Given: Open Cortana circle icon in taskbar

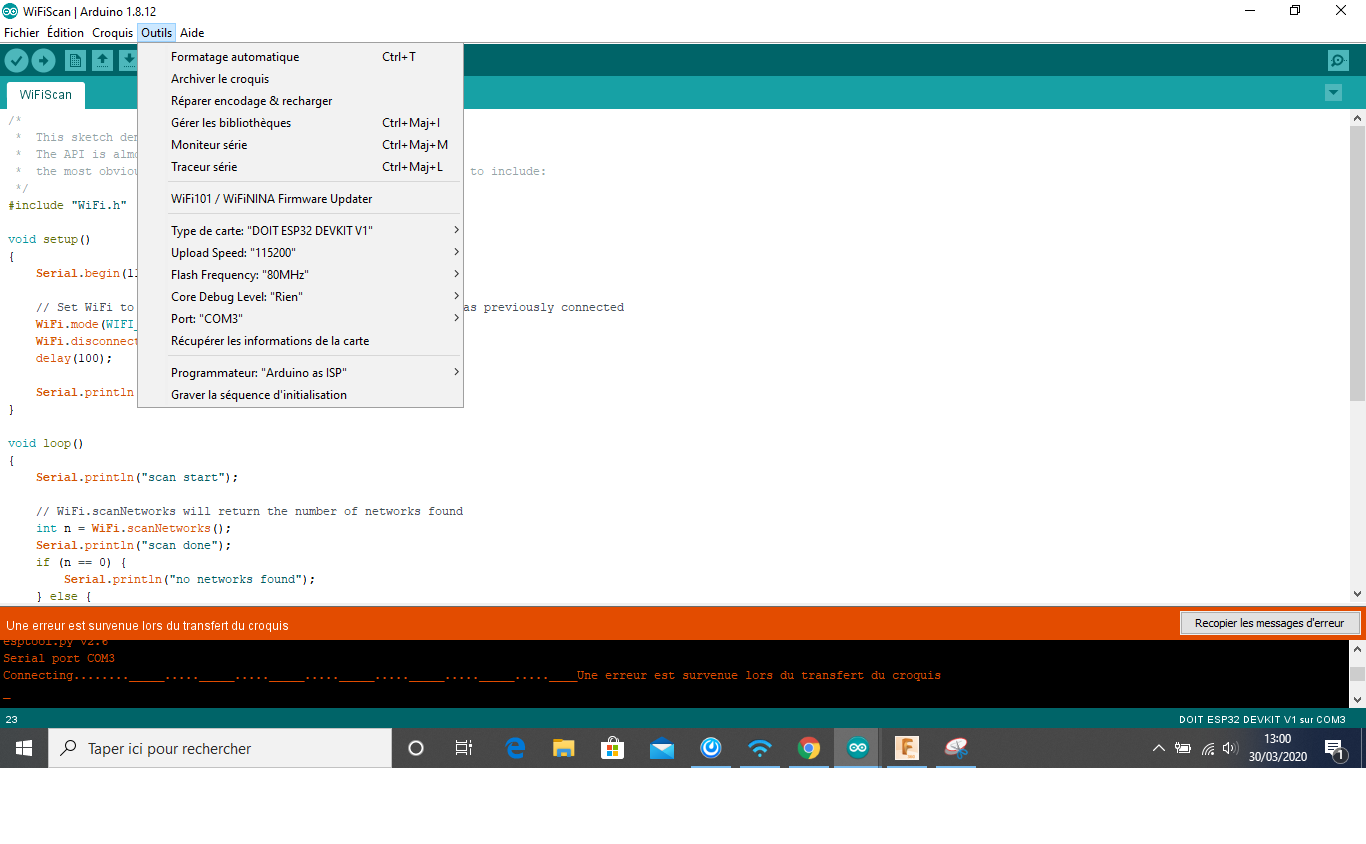Looking at the screenshot, I should coord(416,748).
